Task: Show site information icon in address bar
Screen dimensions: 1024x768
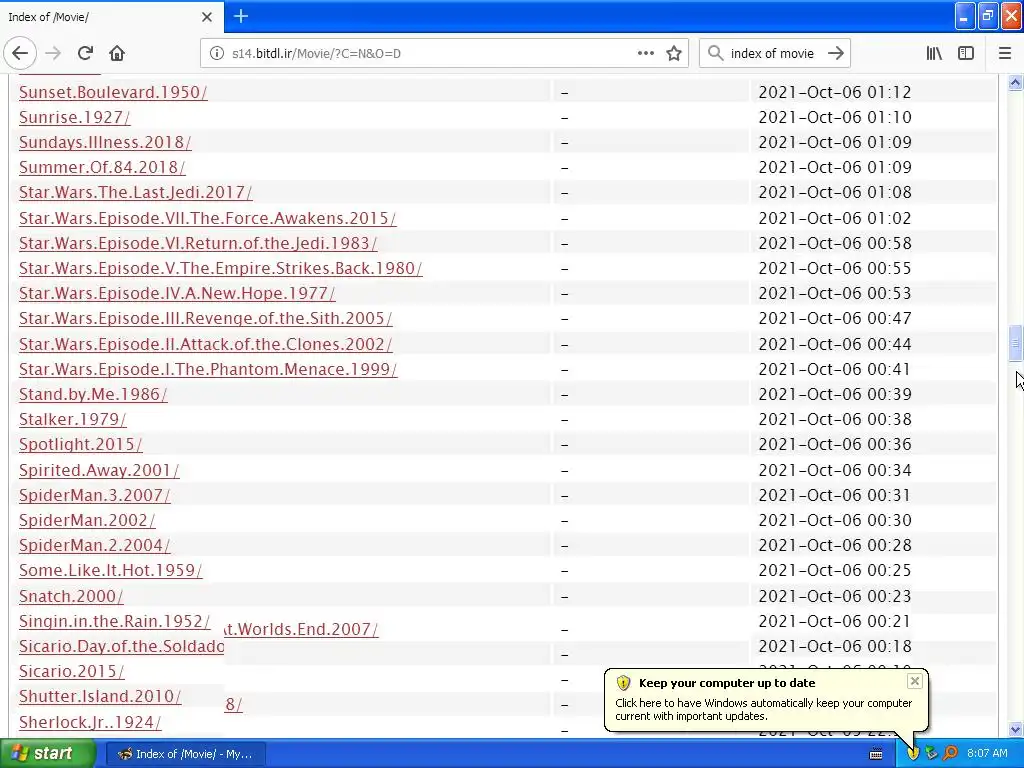Action: (x=216, y=54)
